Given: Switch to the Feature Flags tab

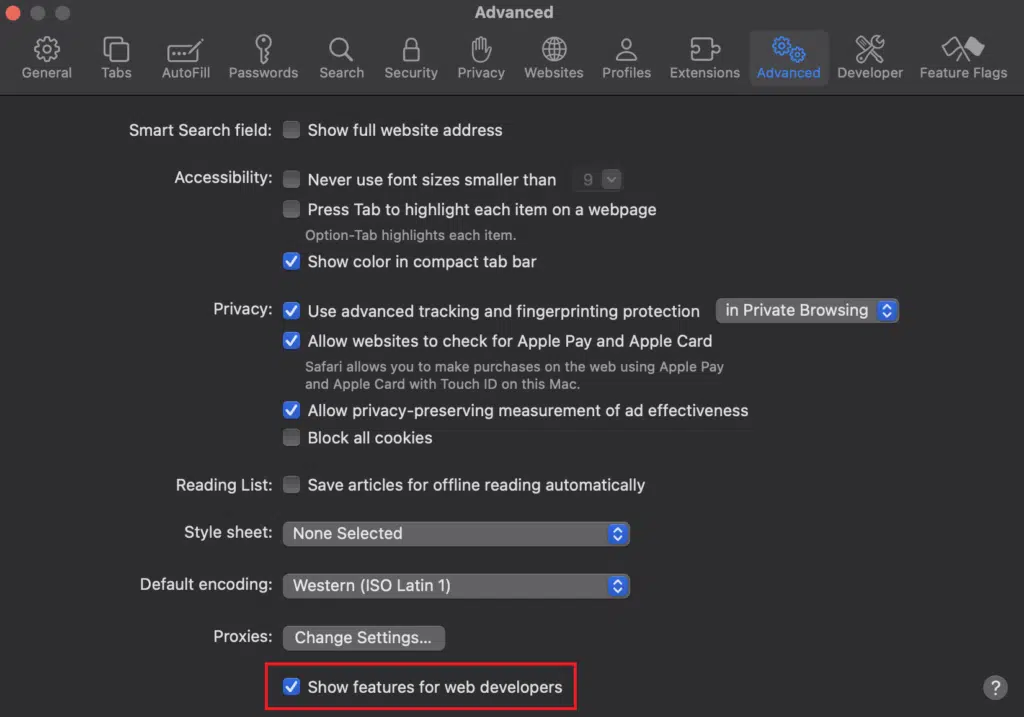Looking at the screenshot, I should (963, 58).
